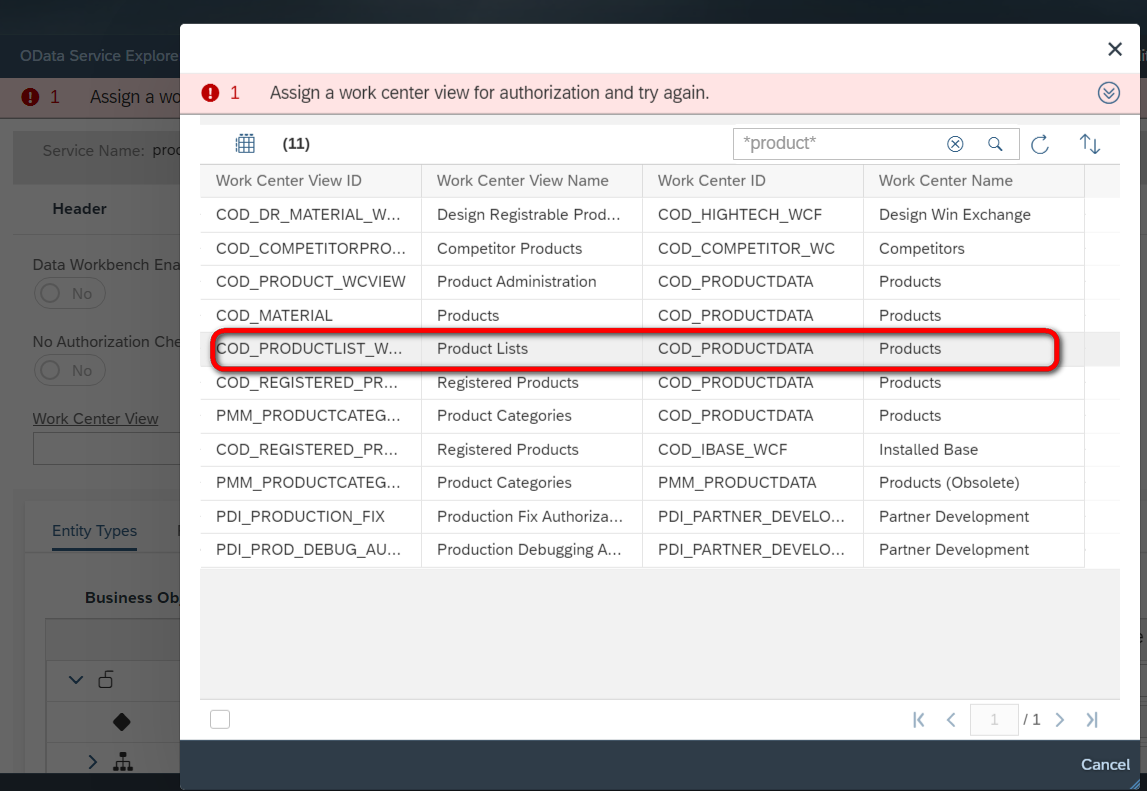Click the red error icon in dialog
The image size is (1147, 791).
pyautogui.click(x=210, y=93)
